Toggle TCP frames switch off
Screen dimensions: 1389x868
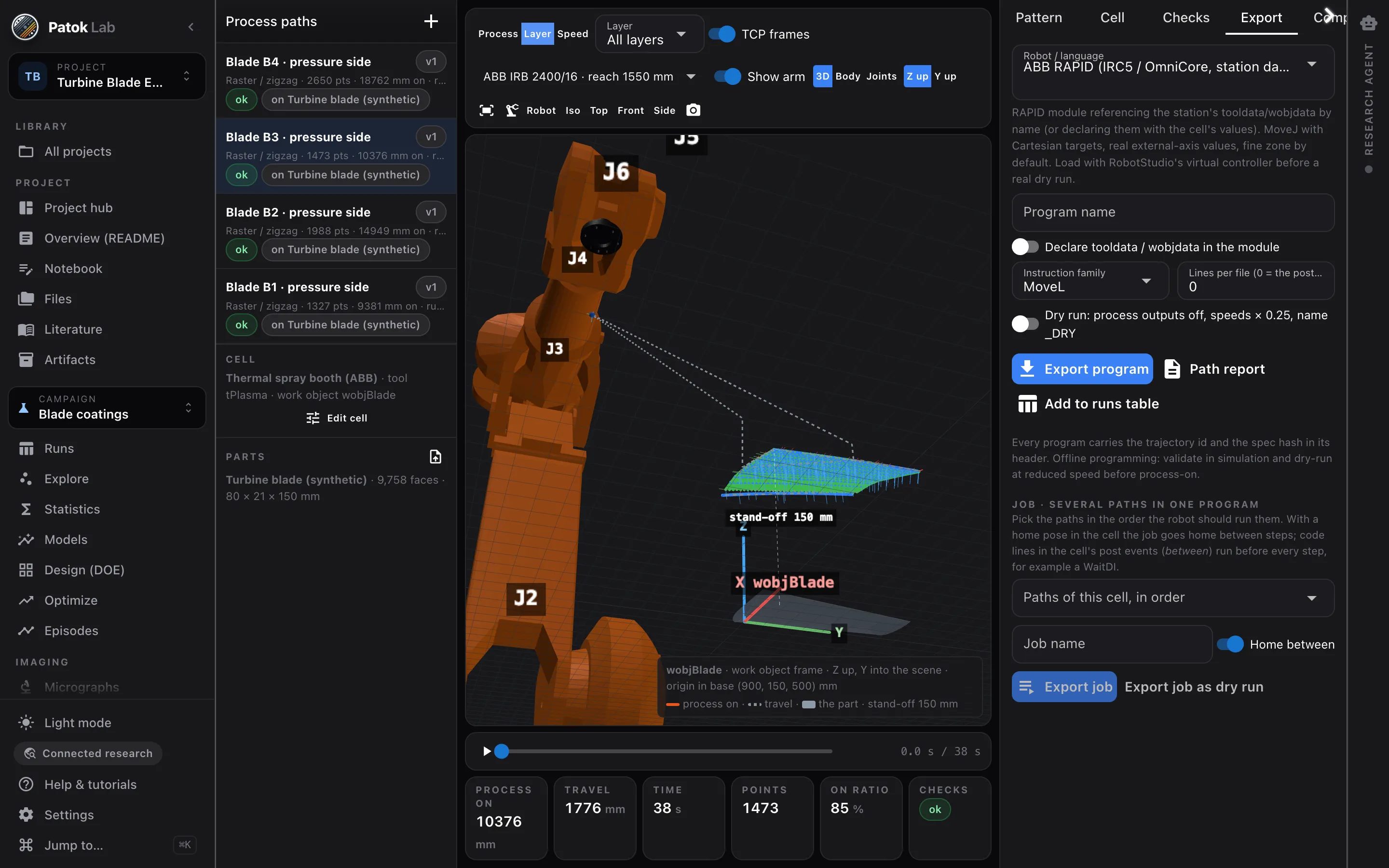pyautogui.click(x=722, y=34)
